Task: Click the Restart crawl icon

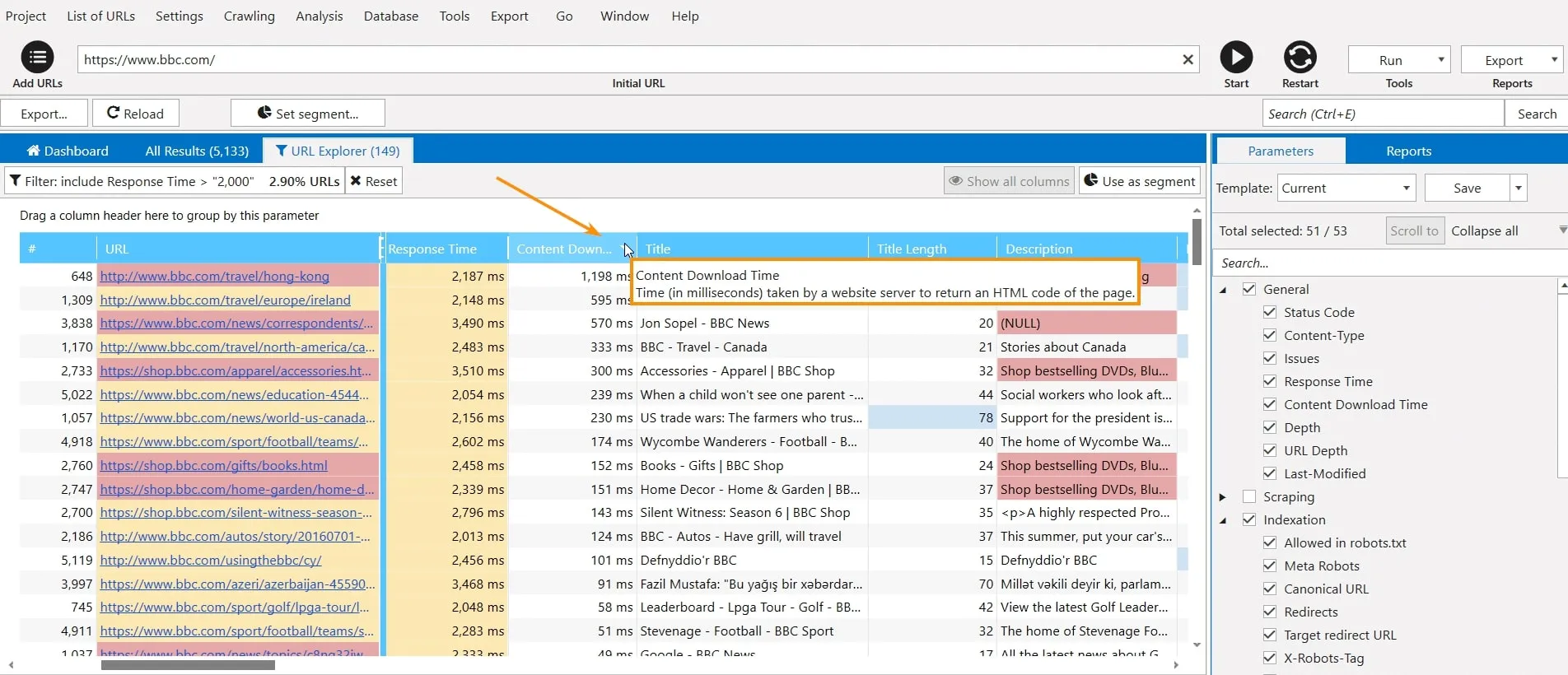Action: tap(1300, 58)
